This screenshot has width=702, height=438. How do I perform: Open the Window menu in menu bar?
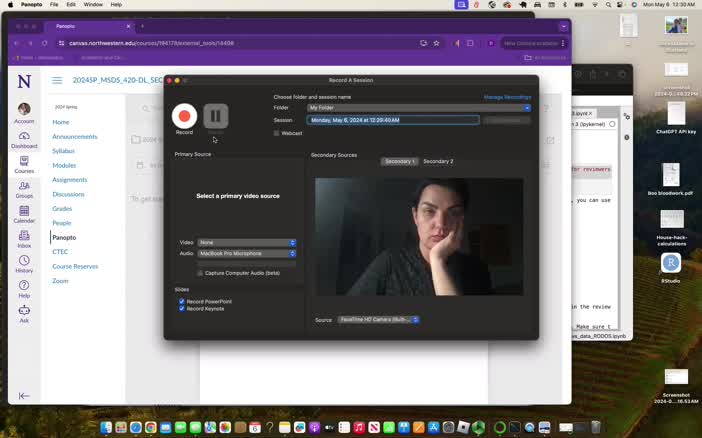(x=92, y=5)
